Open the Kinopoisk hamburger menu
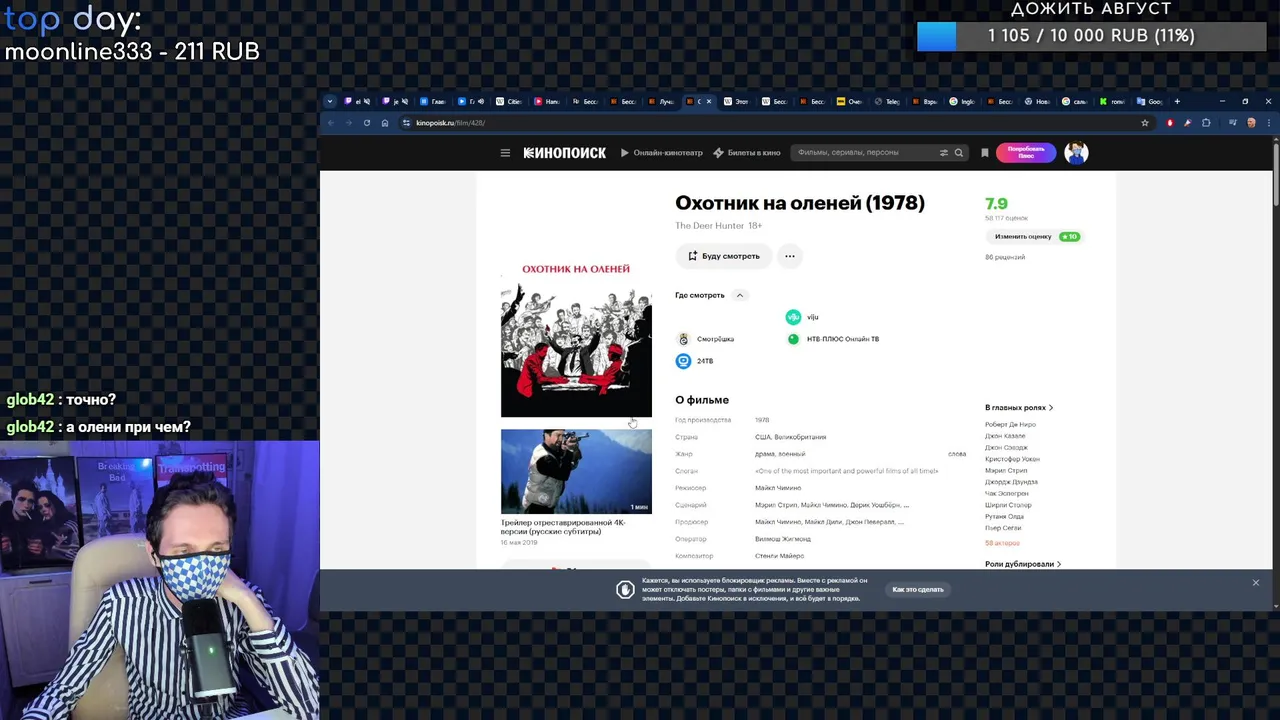The width and height of the screenshot is (1280, 720). [x=505, y=153]
